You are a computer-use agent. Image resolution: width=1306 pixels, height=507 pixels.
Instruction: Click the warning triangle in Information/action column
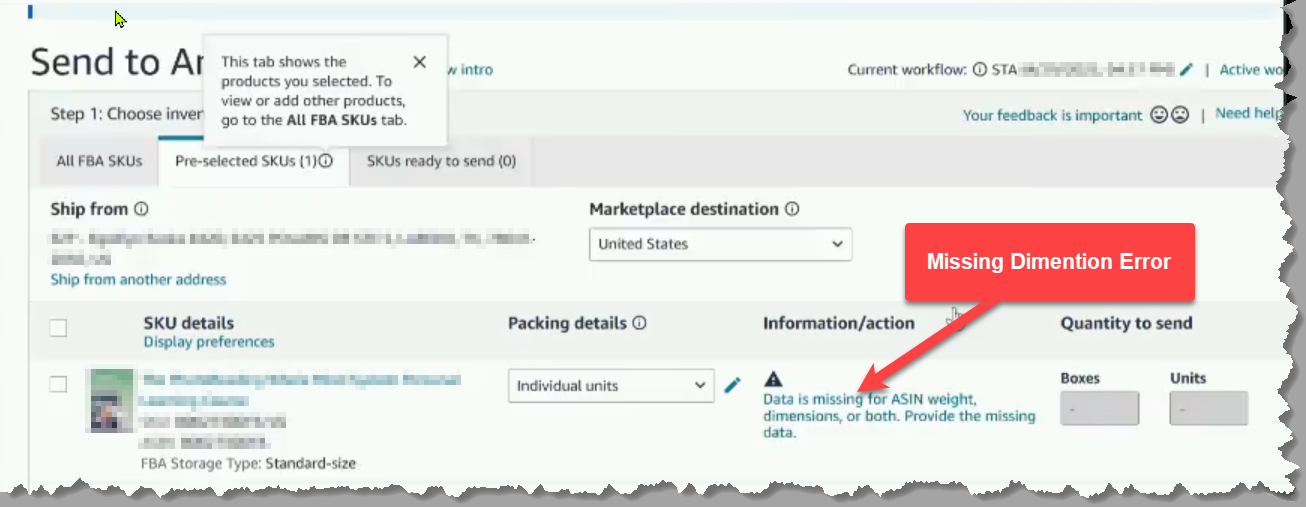(773, 379)
